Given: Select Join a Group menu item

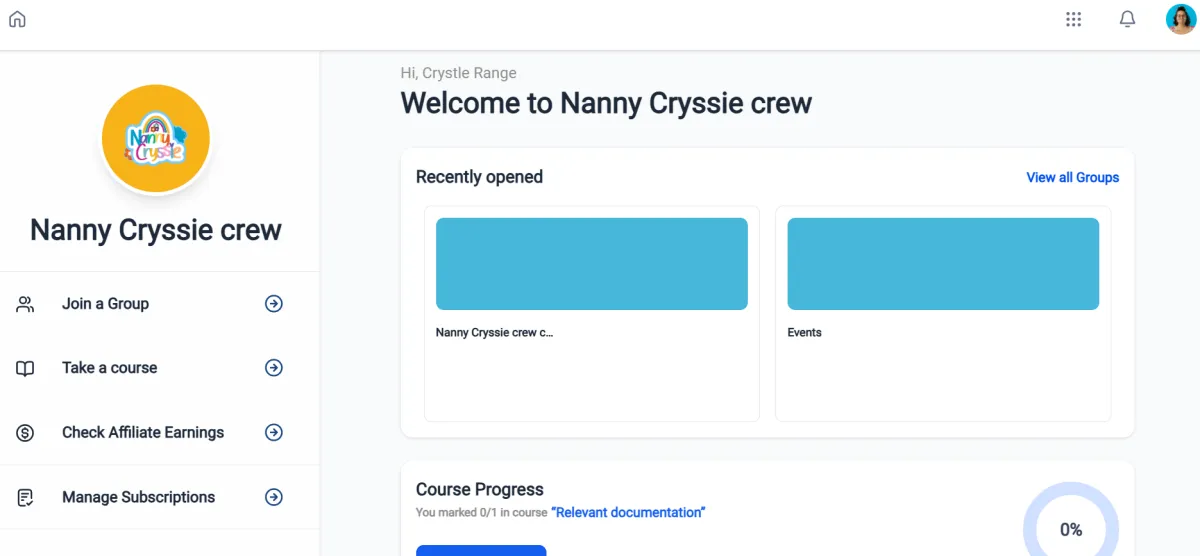Looking at the screenshot, I should click(x=105, y=304).
